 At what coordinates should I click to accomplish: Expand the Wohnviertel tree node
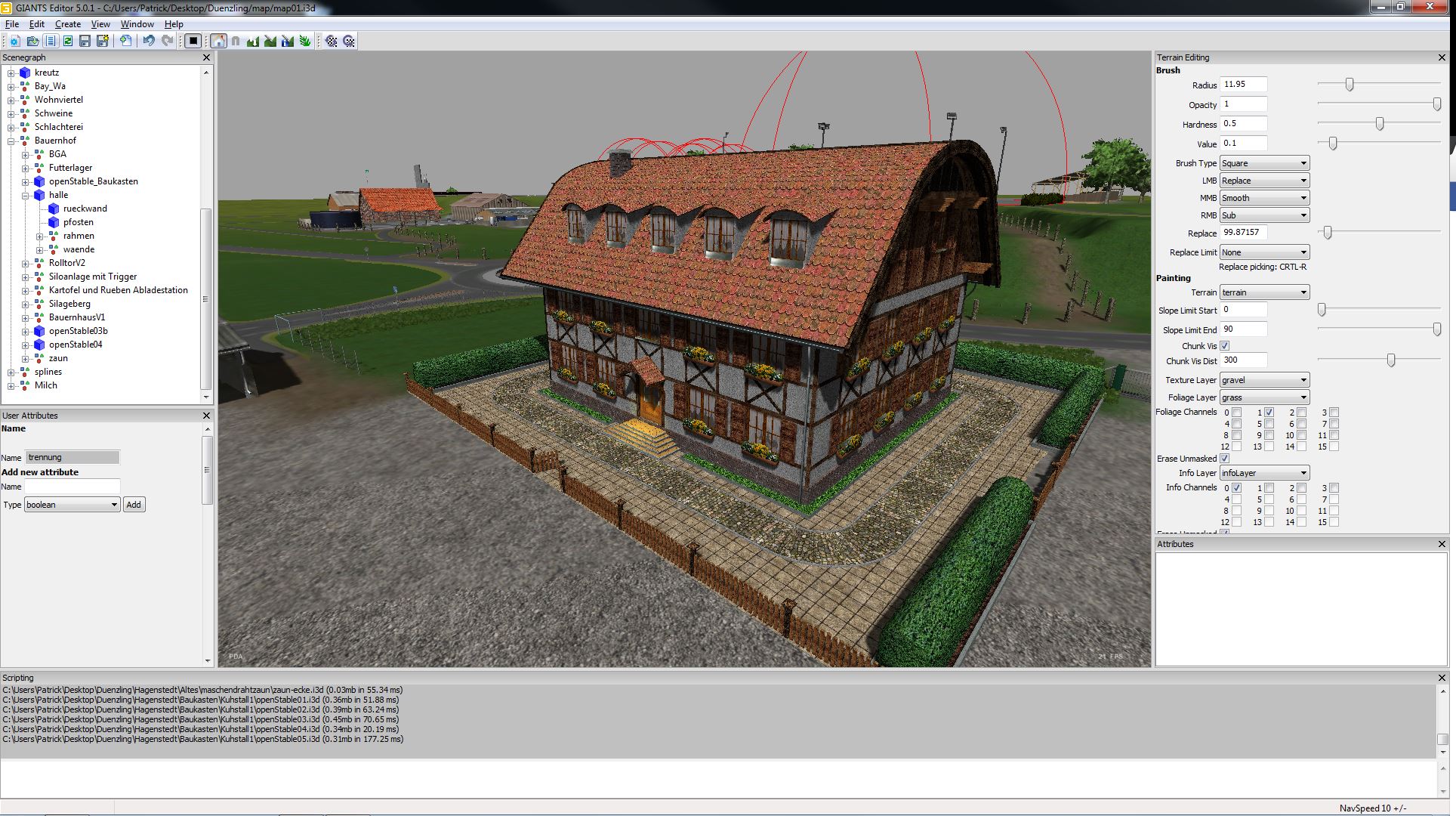[11, 100]
